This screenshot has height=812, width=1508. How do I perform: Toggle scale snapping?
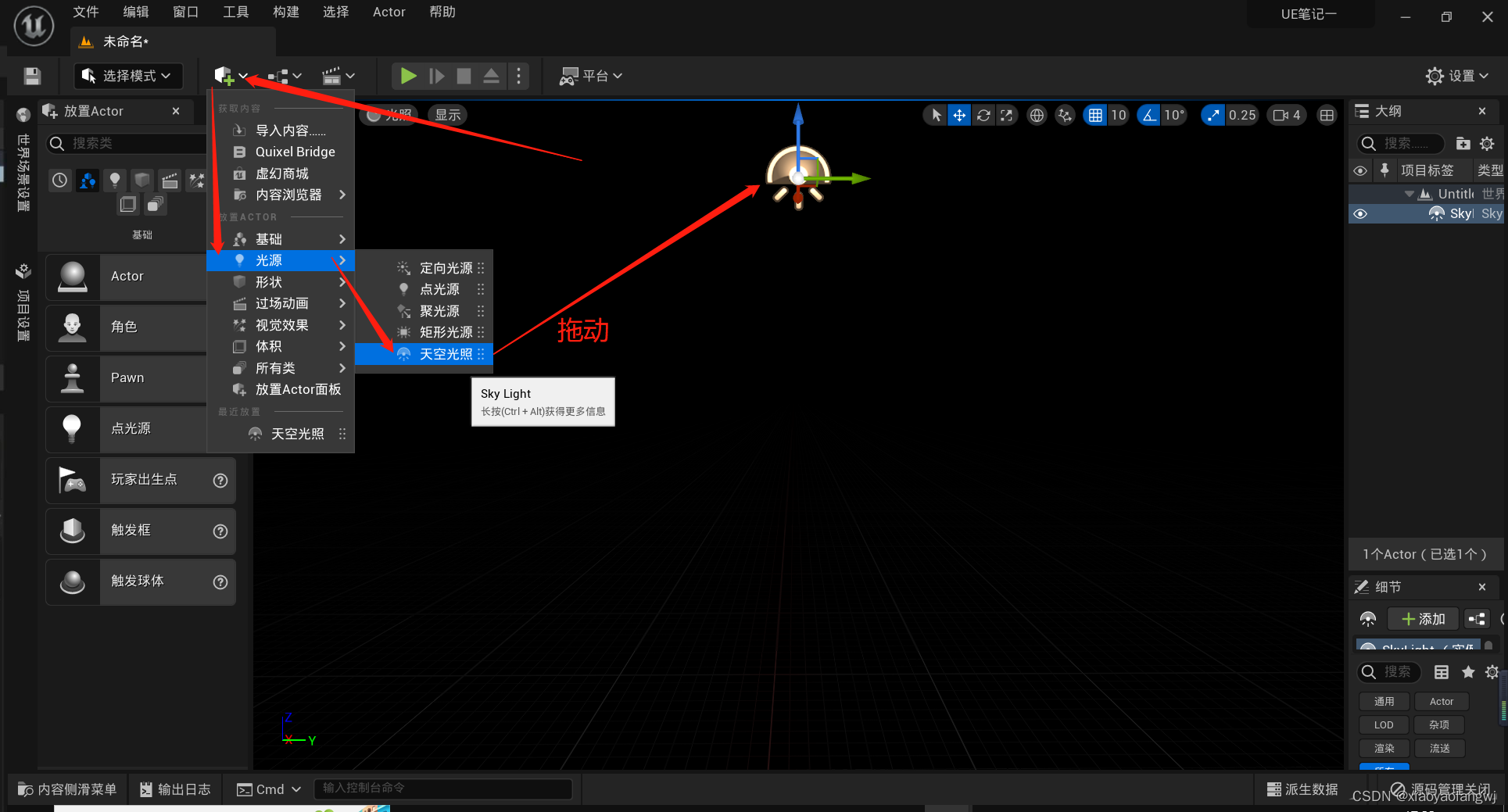click(1212, 115)
